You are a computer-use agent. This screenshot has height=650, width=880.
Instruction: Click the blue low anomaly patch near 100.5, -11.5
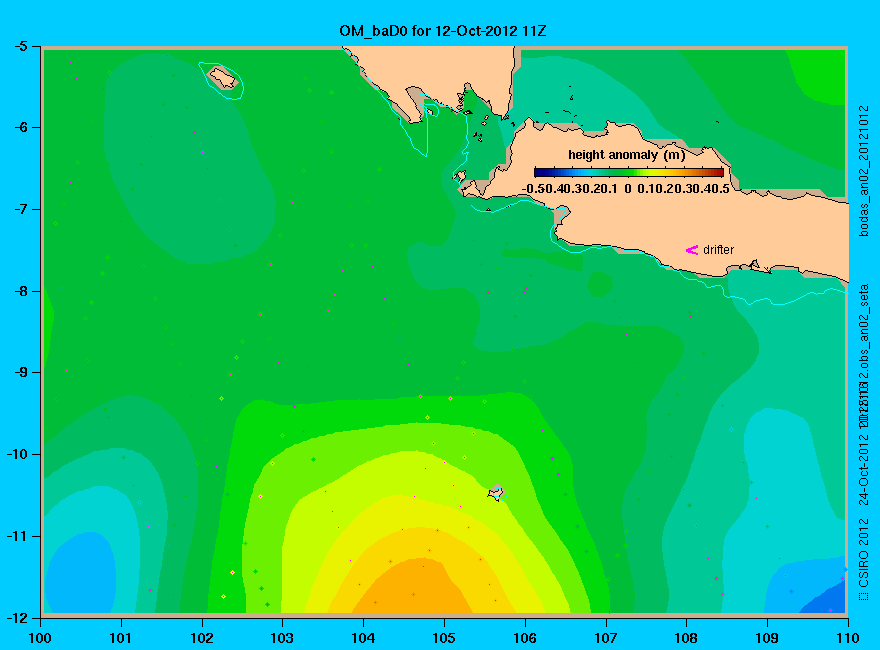point(80,574)
